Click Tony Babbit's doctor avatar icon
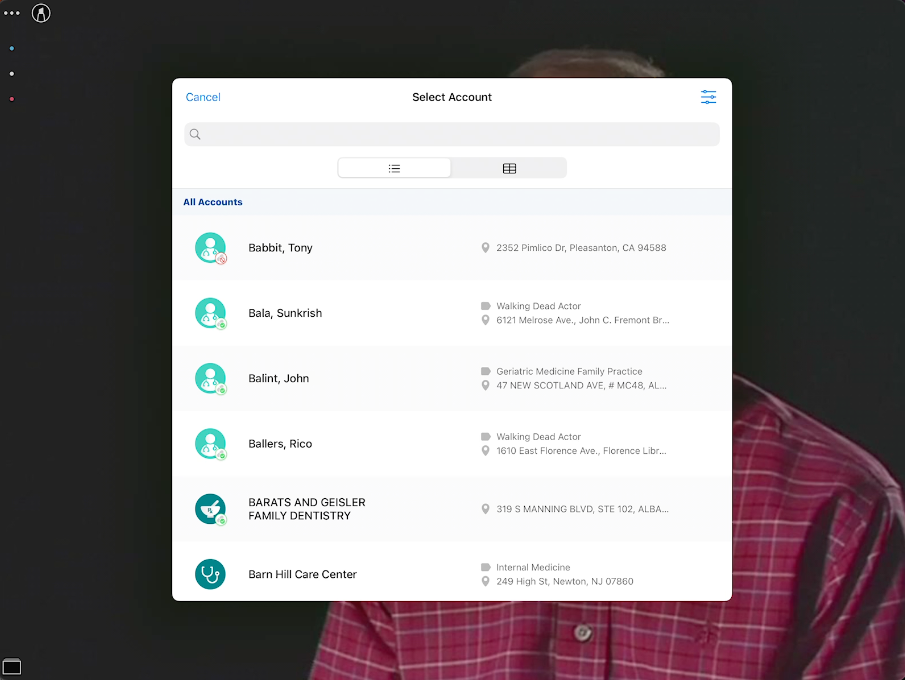 pyautogui.click(x=210, y=248)
